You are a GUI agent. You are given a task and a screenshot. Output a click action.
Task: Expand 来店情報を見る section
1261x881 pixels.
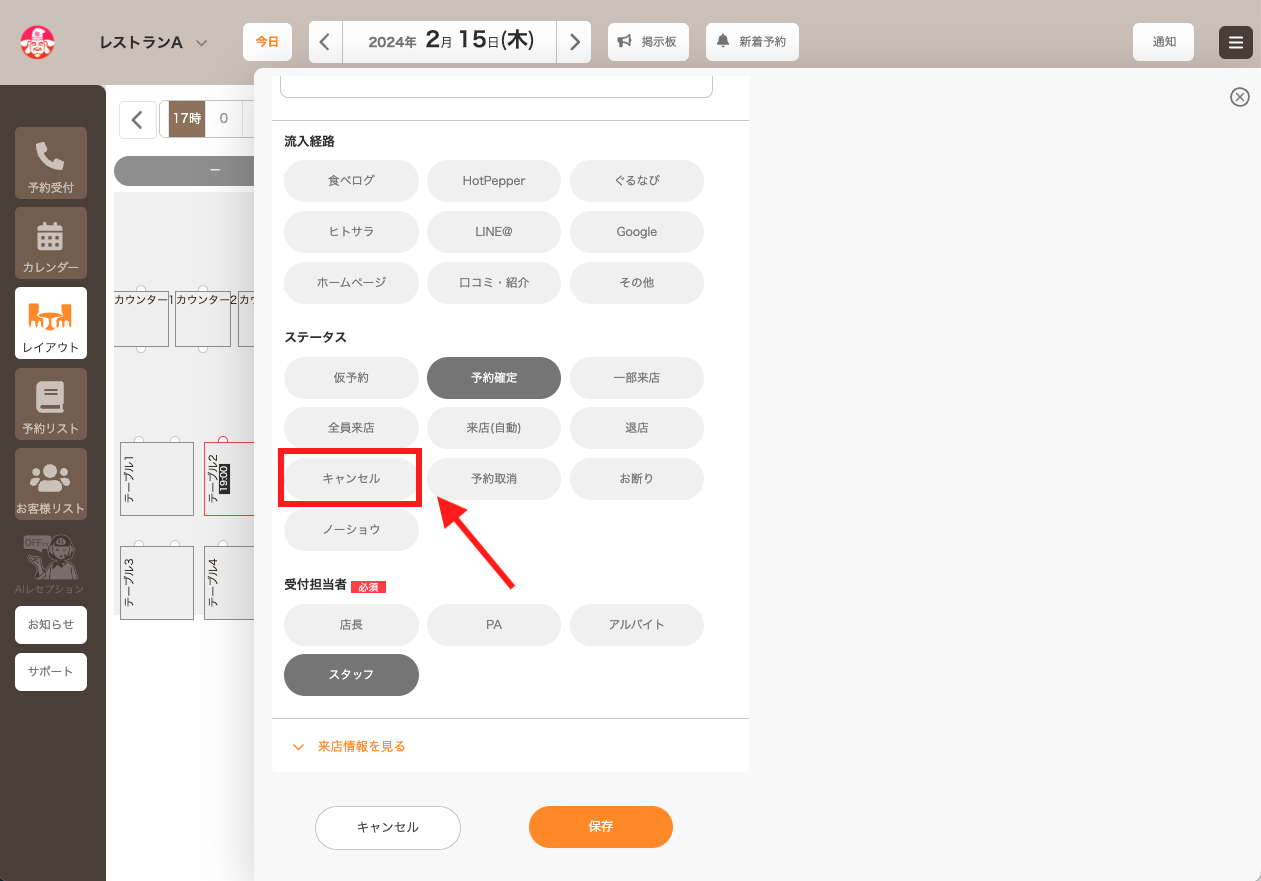348,746
